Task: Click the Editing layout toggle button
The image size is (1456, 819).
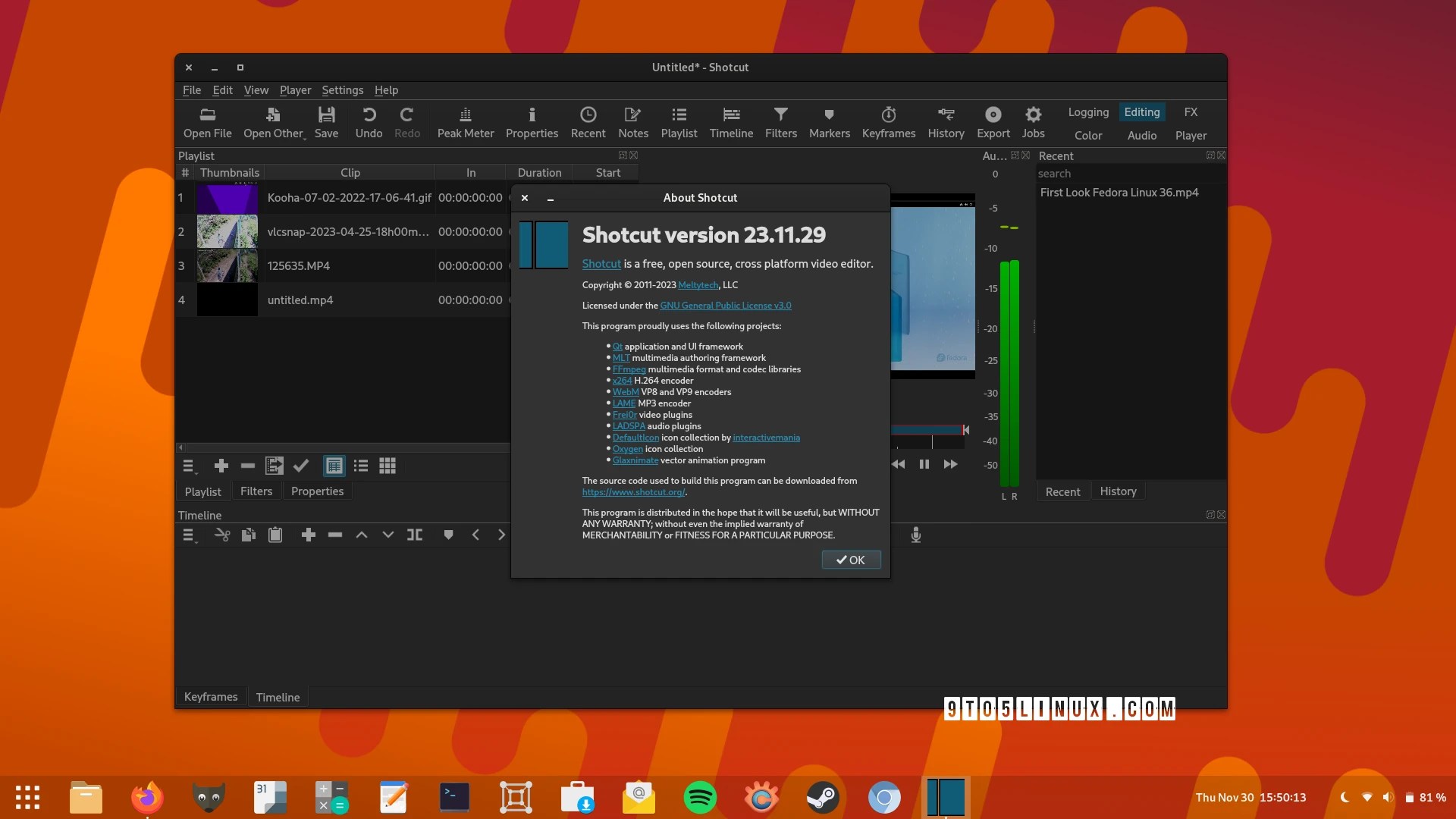Action: pyautogui.click(x=1141, y=111)
